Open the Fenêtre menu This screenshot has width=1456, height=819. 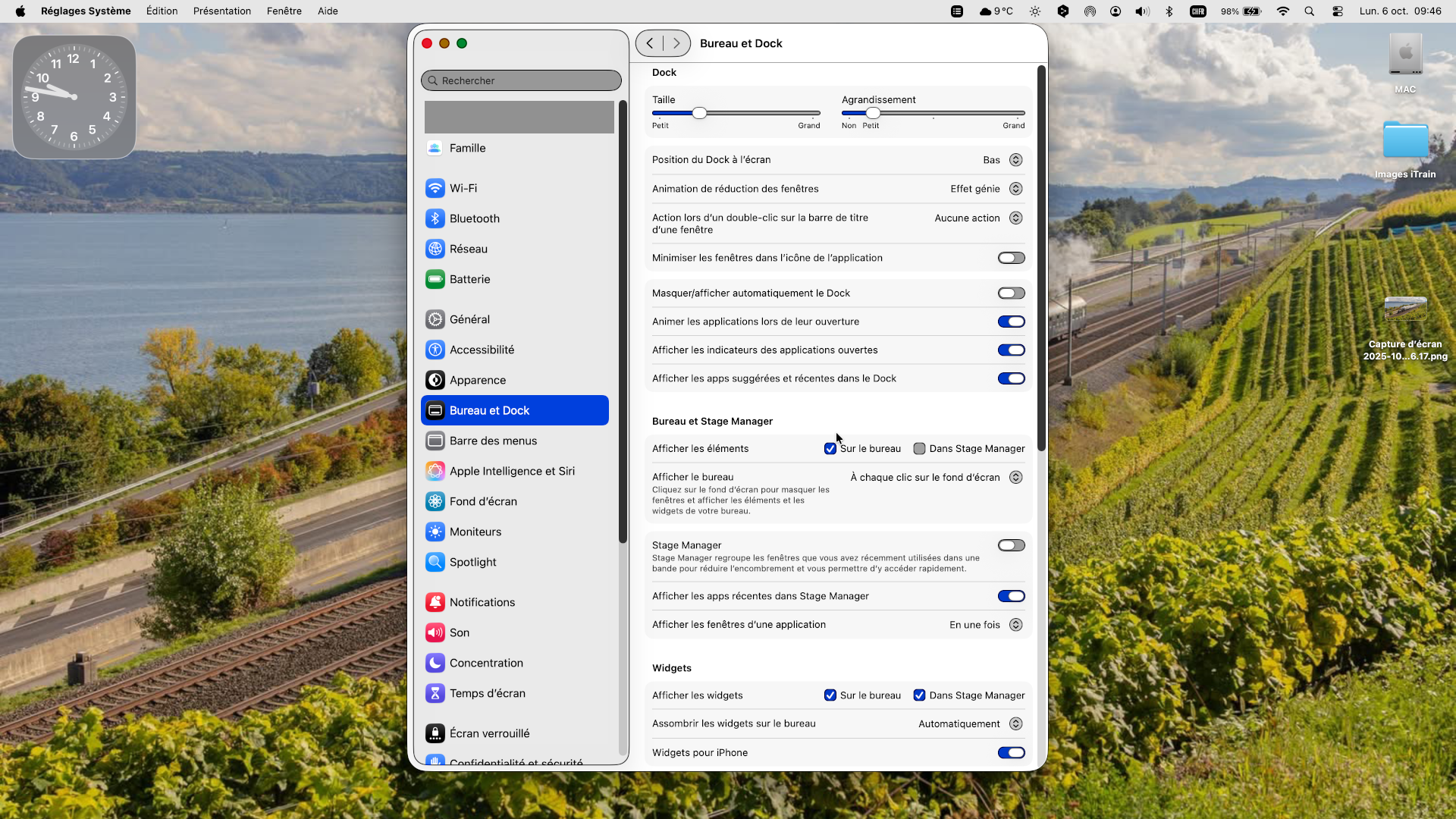pyautogui.click(x=284, y=11)
